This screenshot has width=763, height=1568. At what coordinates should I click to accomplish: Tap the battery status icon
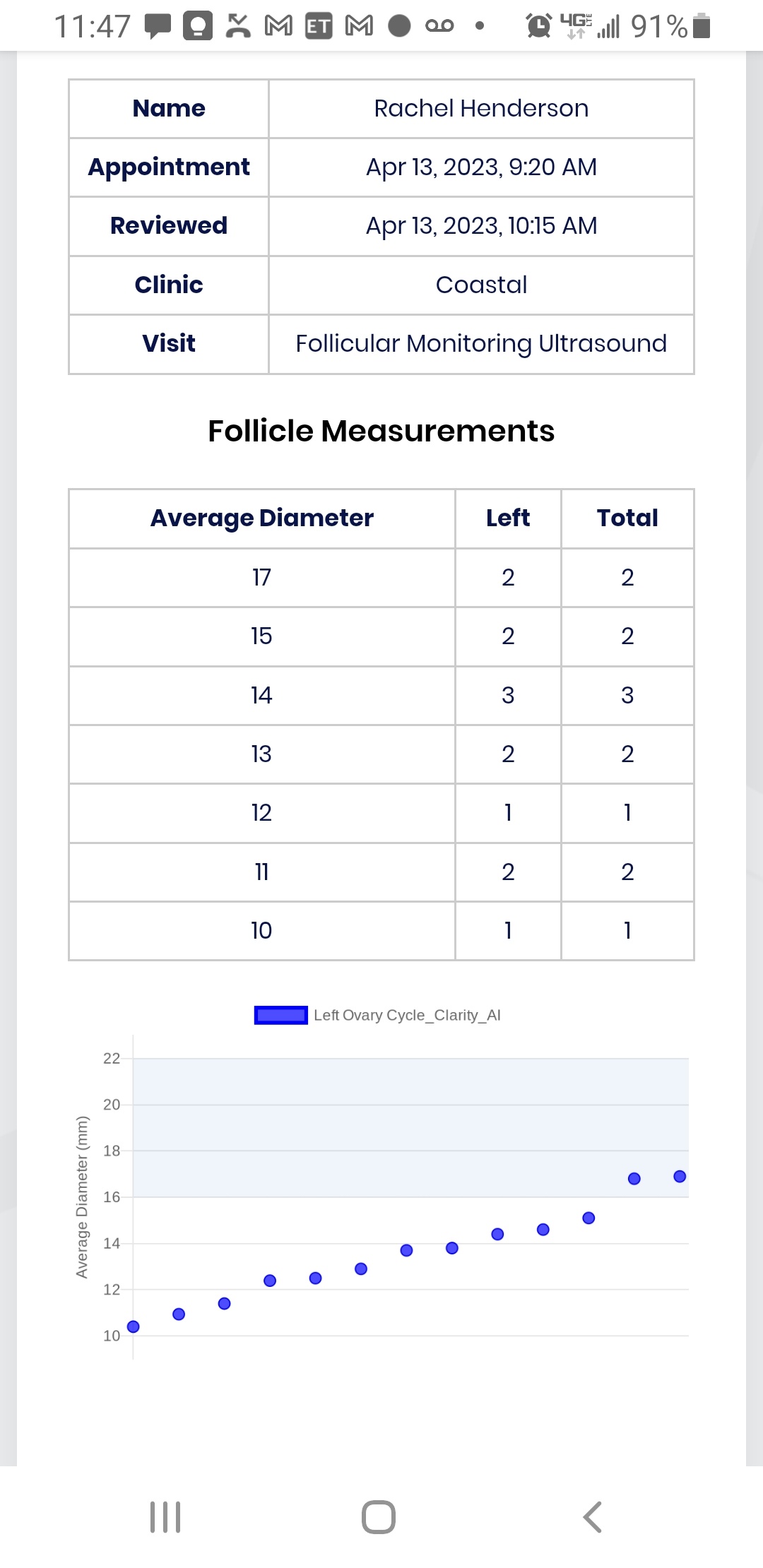(702, 26)
